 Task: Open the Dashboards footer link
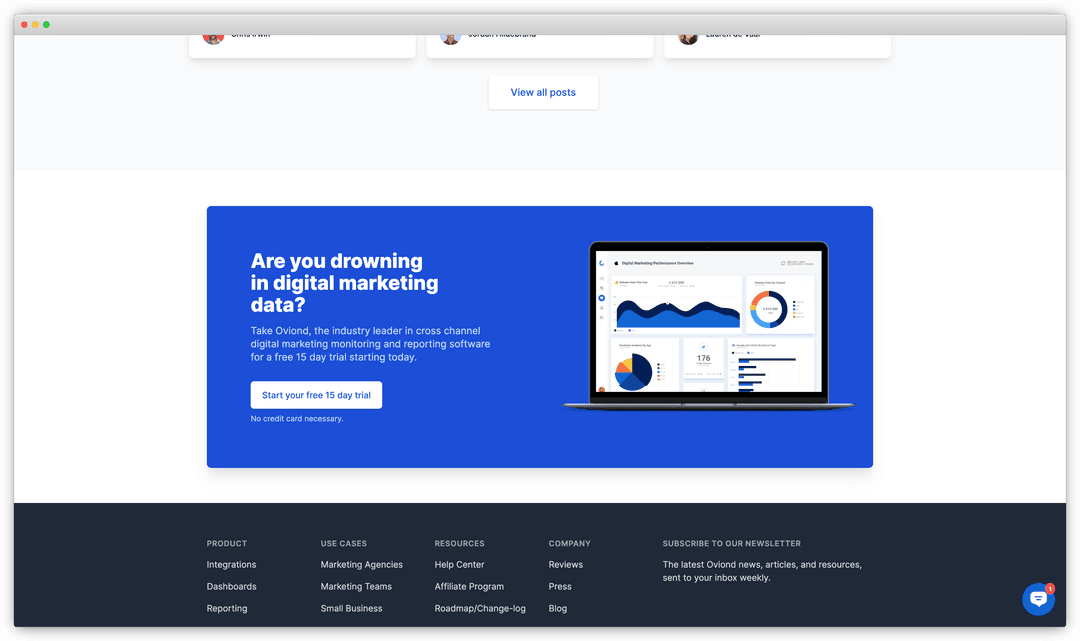pos(231,587)
